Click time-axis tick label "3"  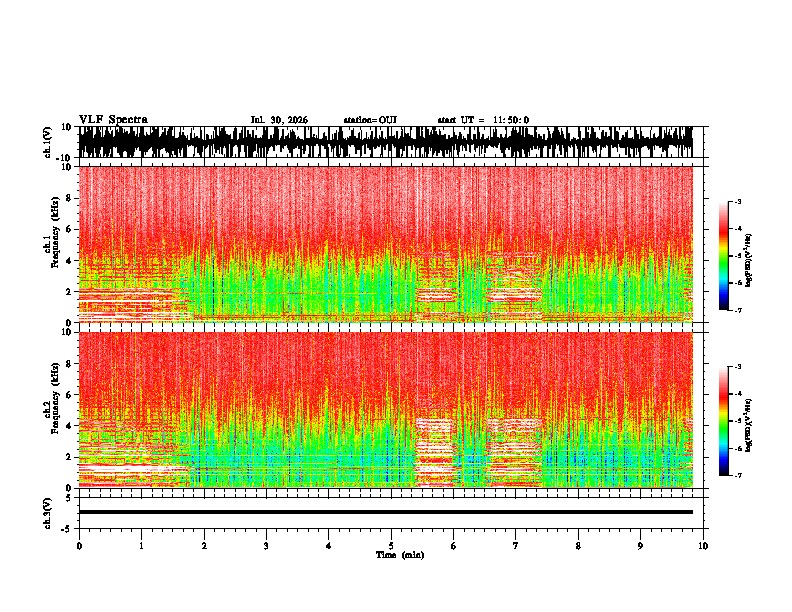pyautogui.click(x=266, y=546)
